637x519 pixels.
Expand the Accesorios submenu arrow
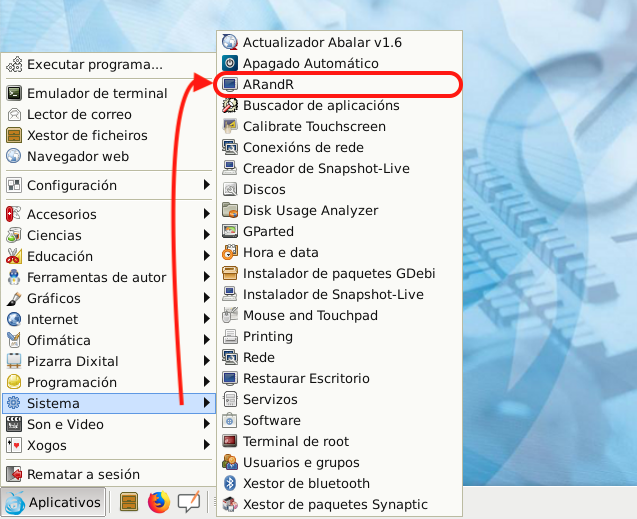coord(206,214)
